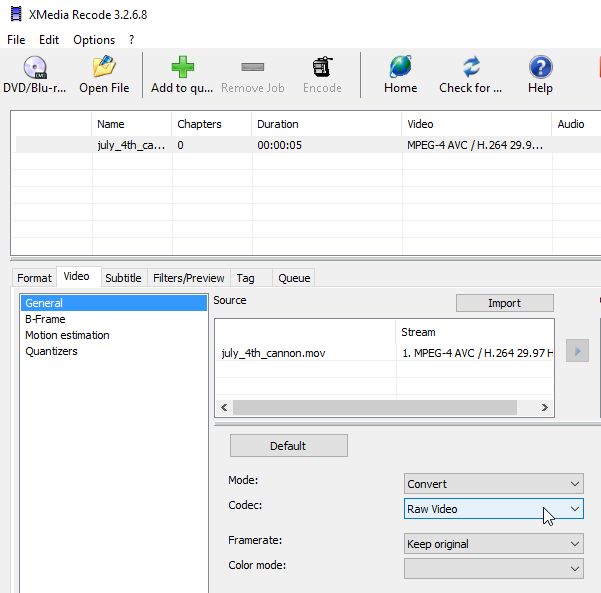Click the Check for updates icon

pos(471,68)
